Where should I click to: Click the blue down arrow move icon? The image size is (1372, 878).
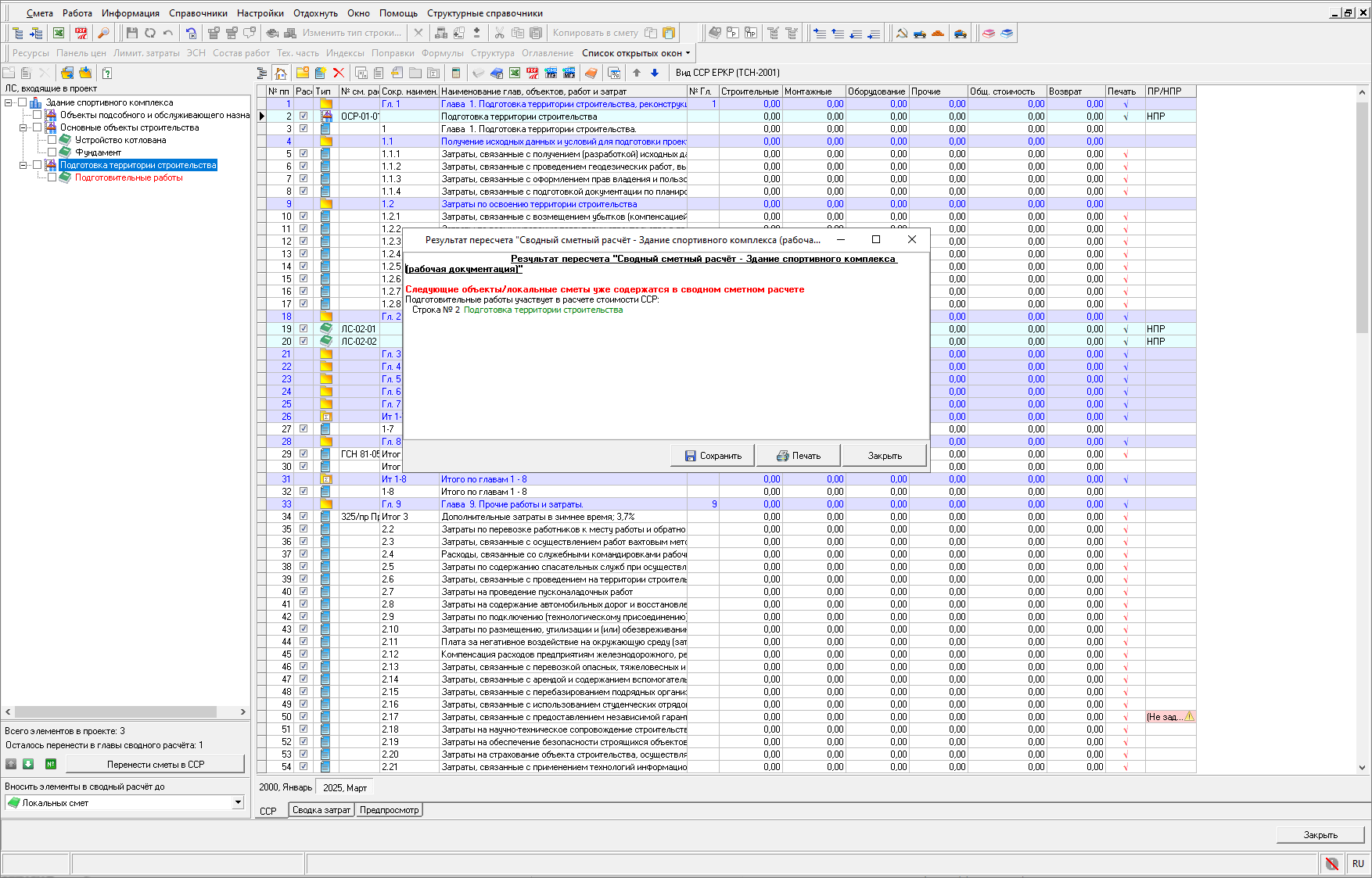tap(655, 73)
